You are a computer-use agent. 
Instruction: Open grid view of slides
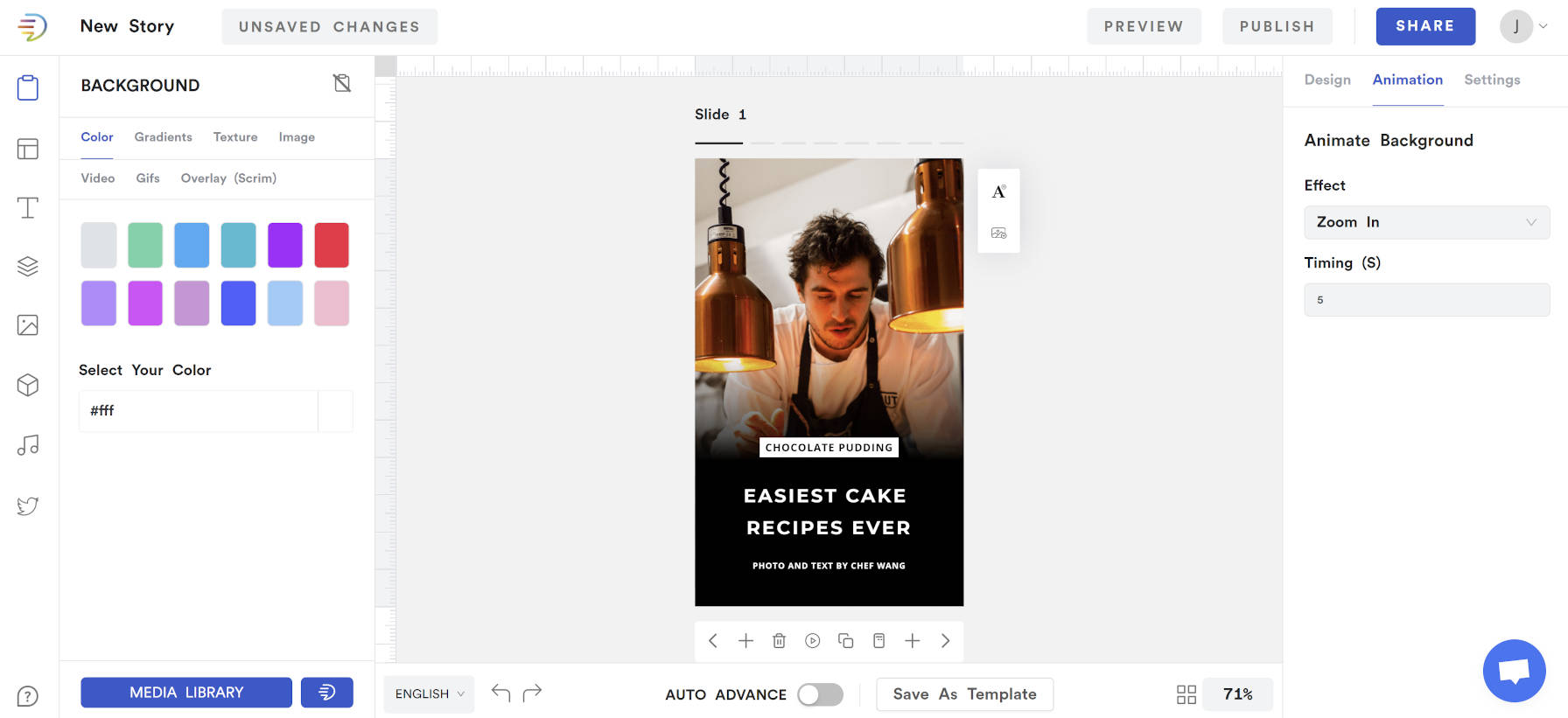[x=1186, y=694]
